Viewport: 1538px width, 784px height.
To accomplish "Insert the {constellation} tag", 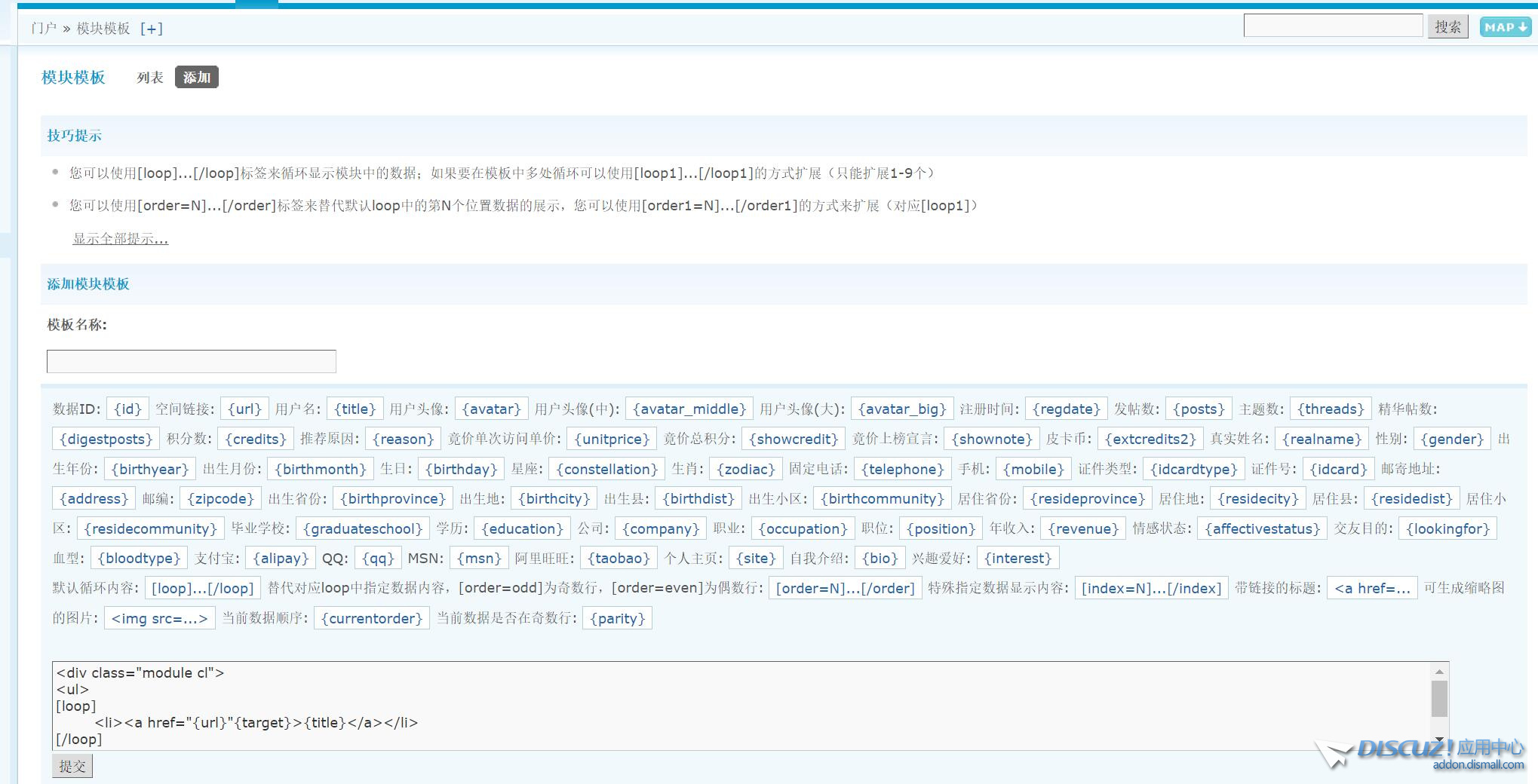I will [x=607, y=470].
